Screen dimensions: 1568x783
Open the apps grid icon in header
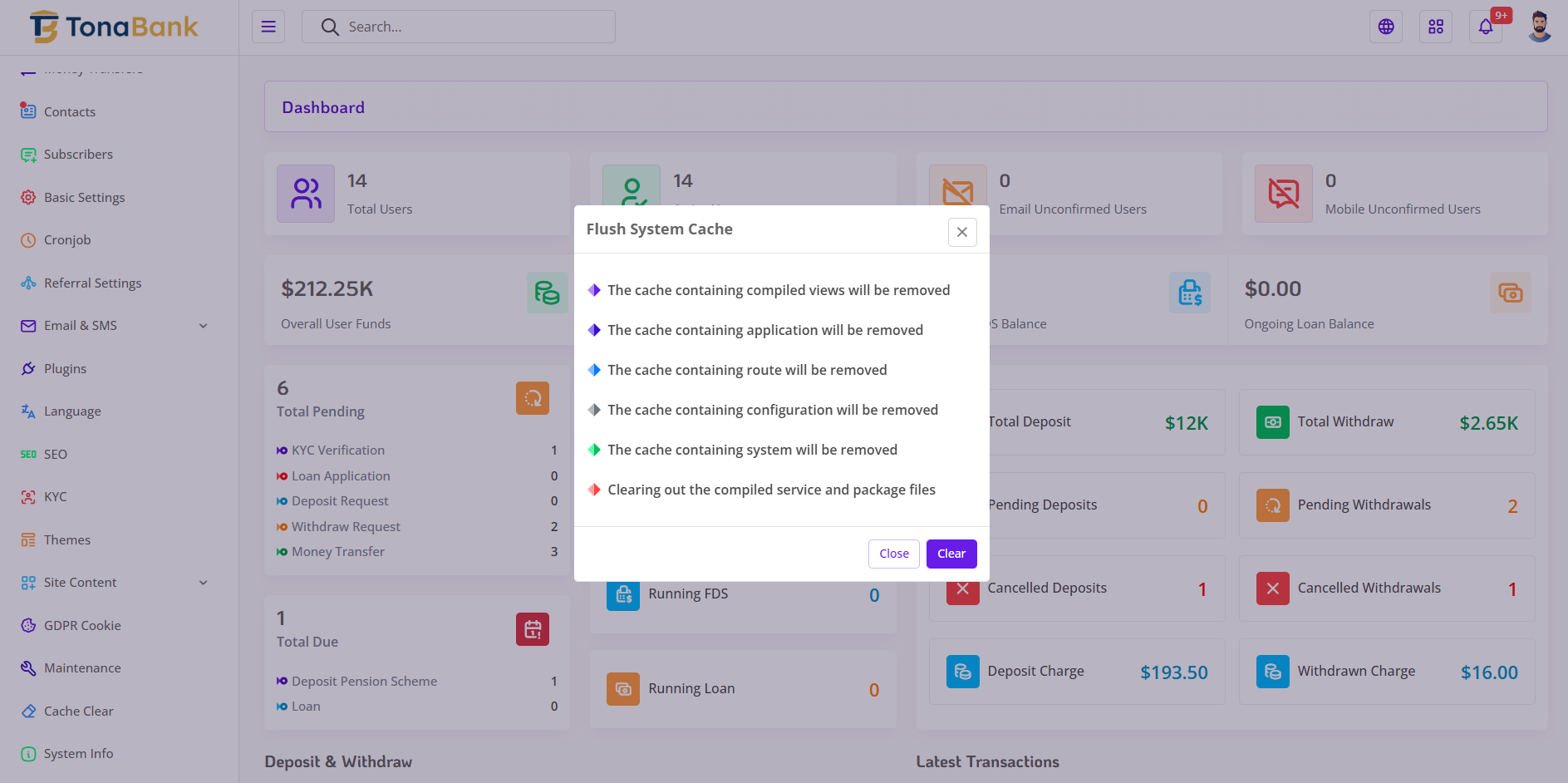[1435, 27]
